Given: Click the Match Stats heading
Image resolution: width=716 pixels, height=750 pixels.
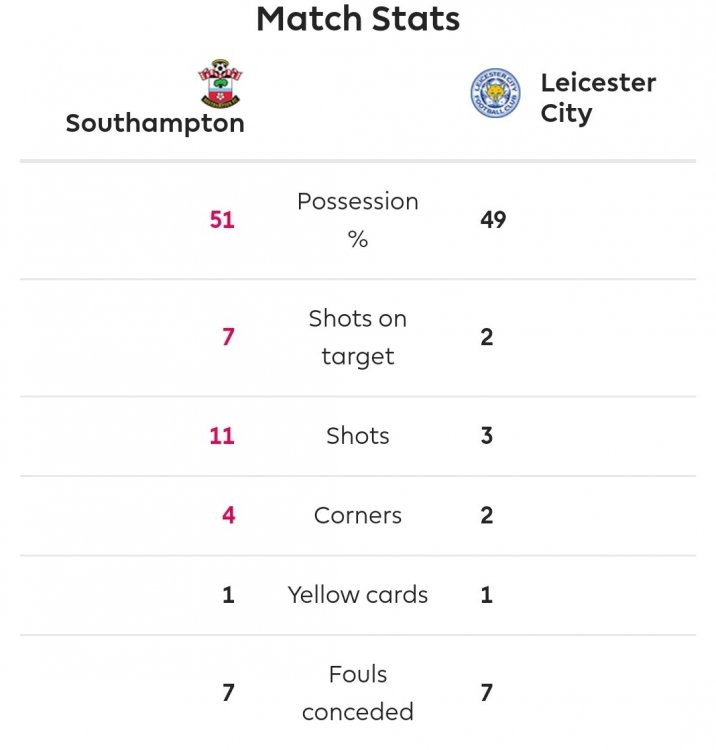Looking at the screenshot, I should [358, 19].
